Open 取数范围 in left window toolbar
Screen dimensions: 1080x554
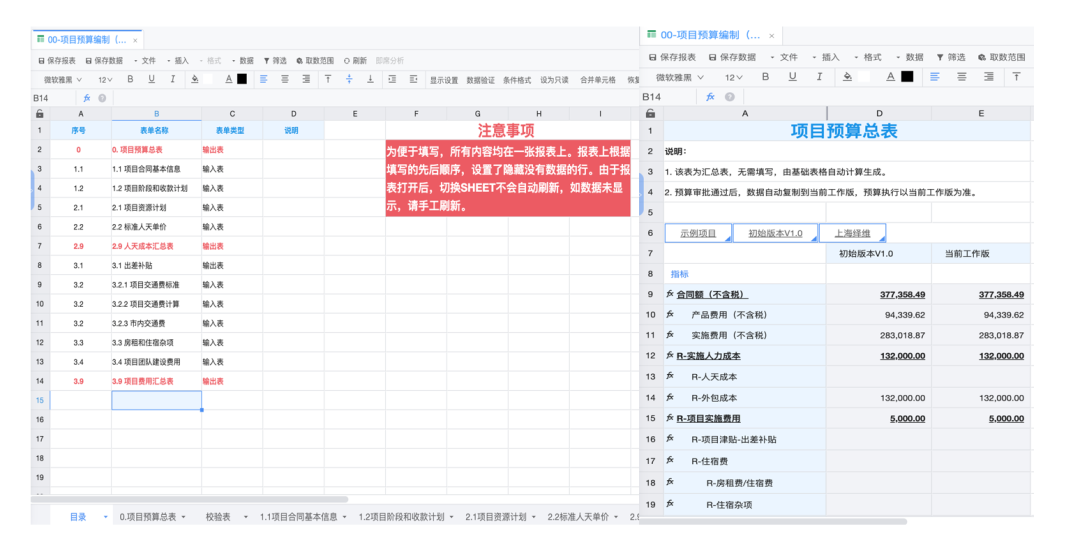[x=315, y=61]
